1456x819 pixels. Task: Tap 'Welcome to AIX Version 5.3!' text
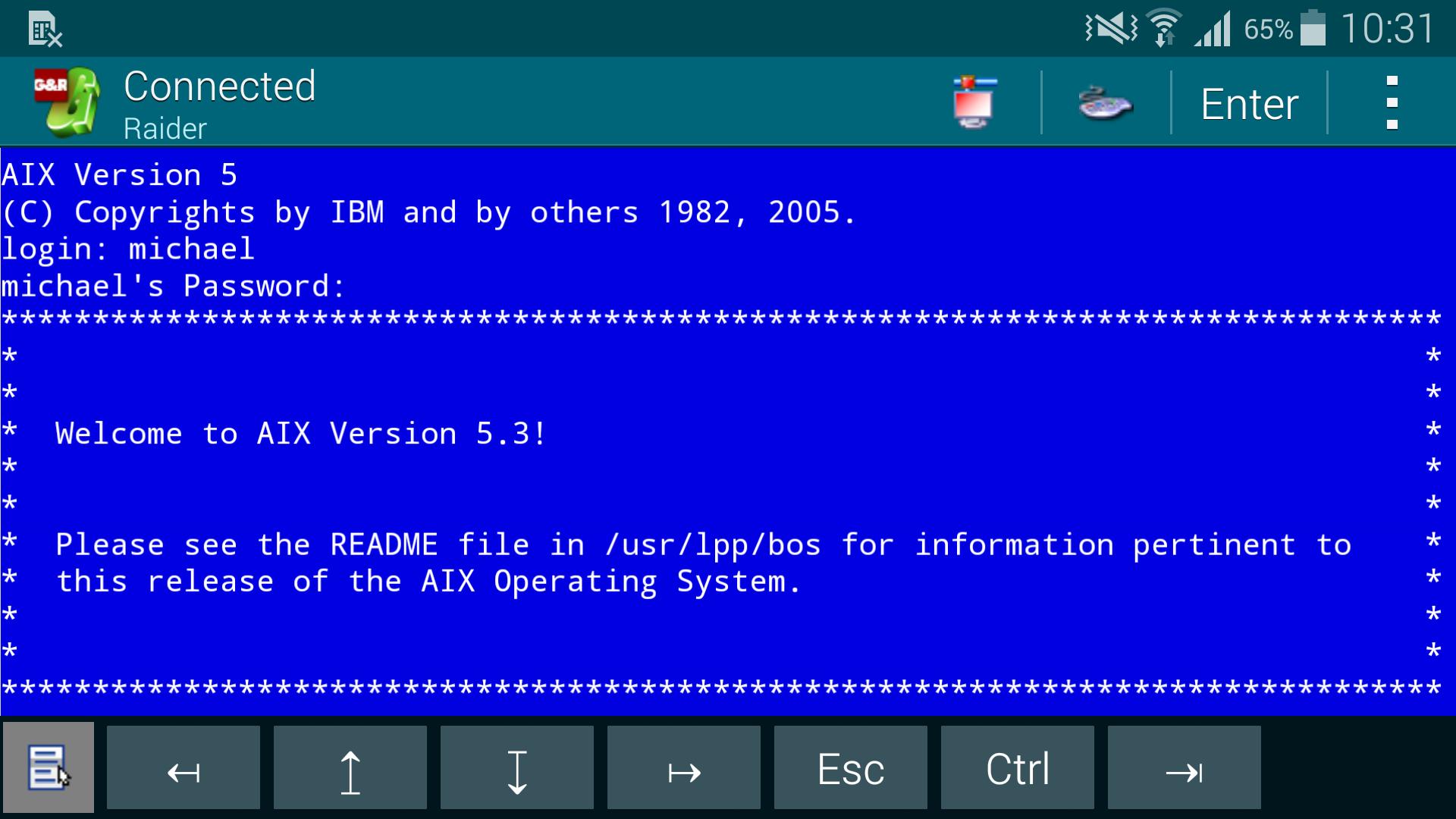point(301,434)
